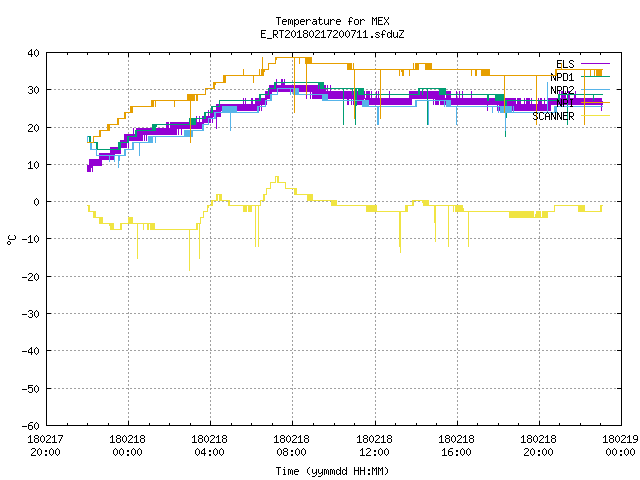Click the yellow SCANNER legend line sample

[x=595, y=116]
